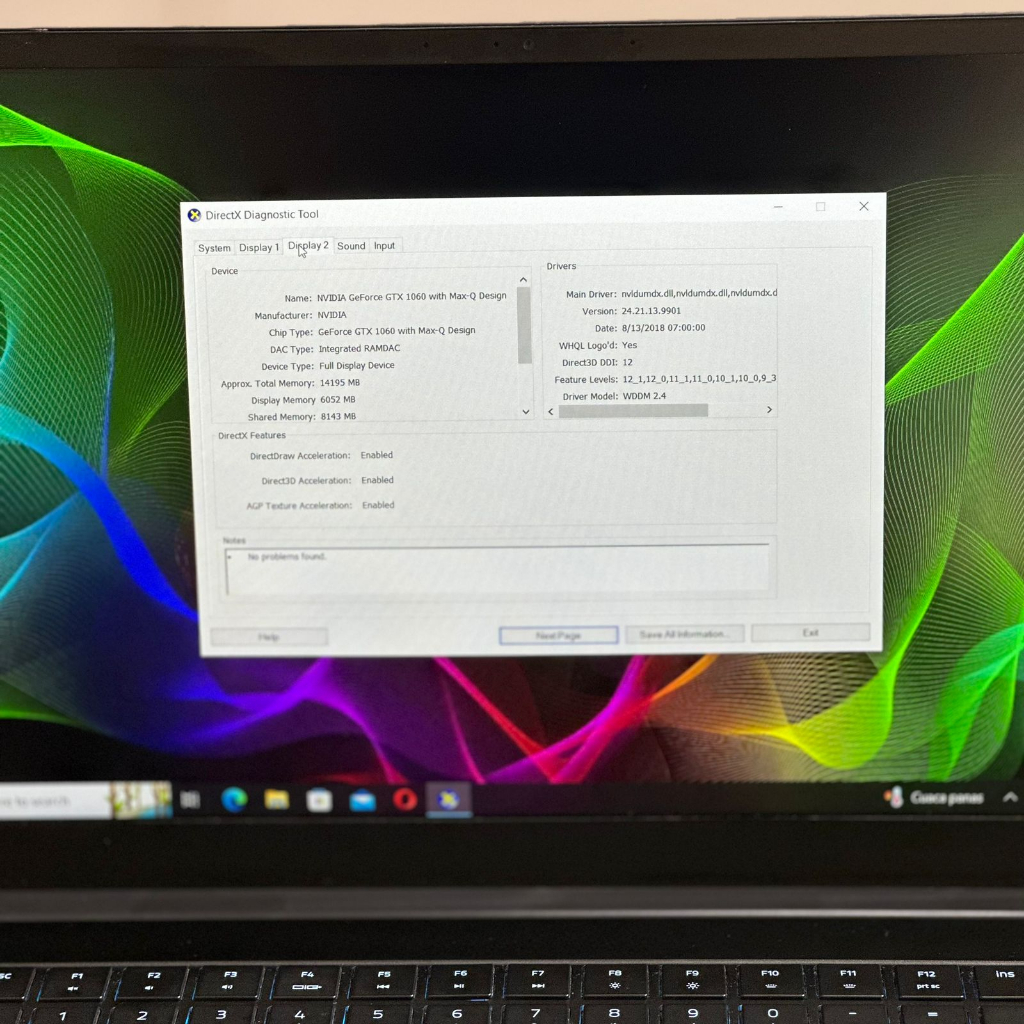Launch the Opera browser from the taskbar
The width and height of the screenshot is (1024, 1024).
pyautogui.click(x=405, y=799)
